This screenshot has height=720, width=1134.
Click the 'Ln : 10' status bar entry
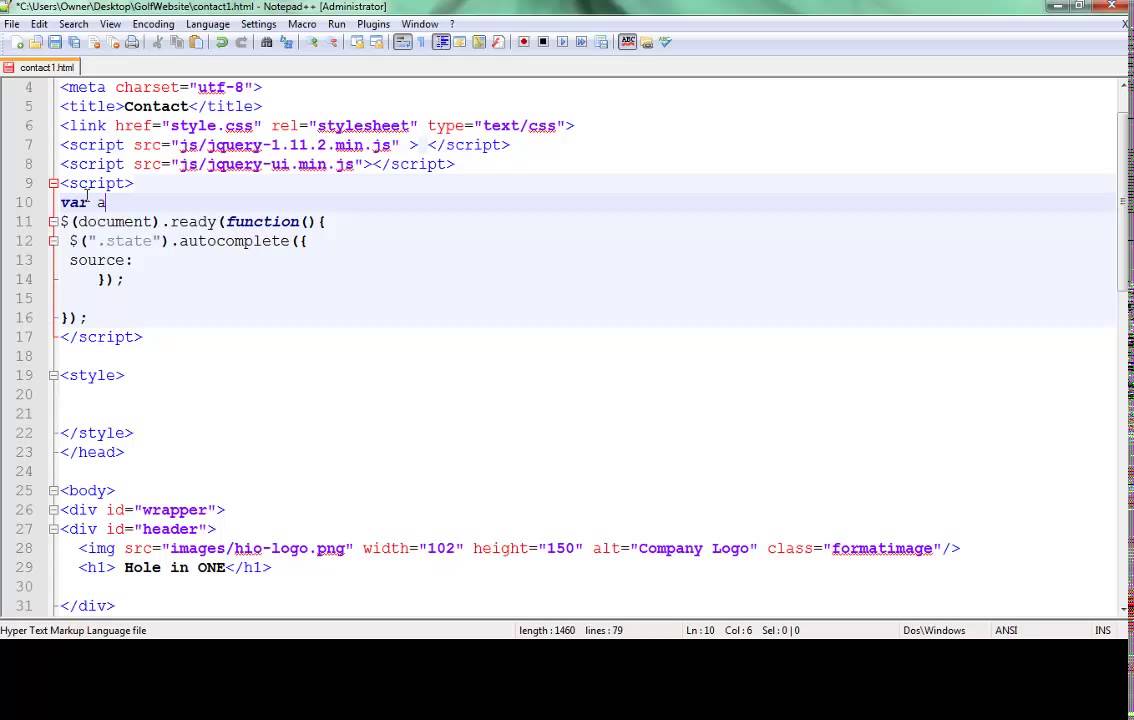[700, 630]
